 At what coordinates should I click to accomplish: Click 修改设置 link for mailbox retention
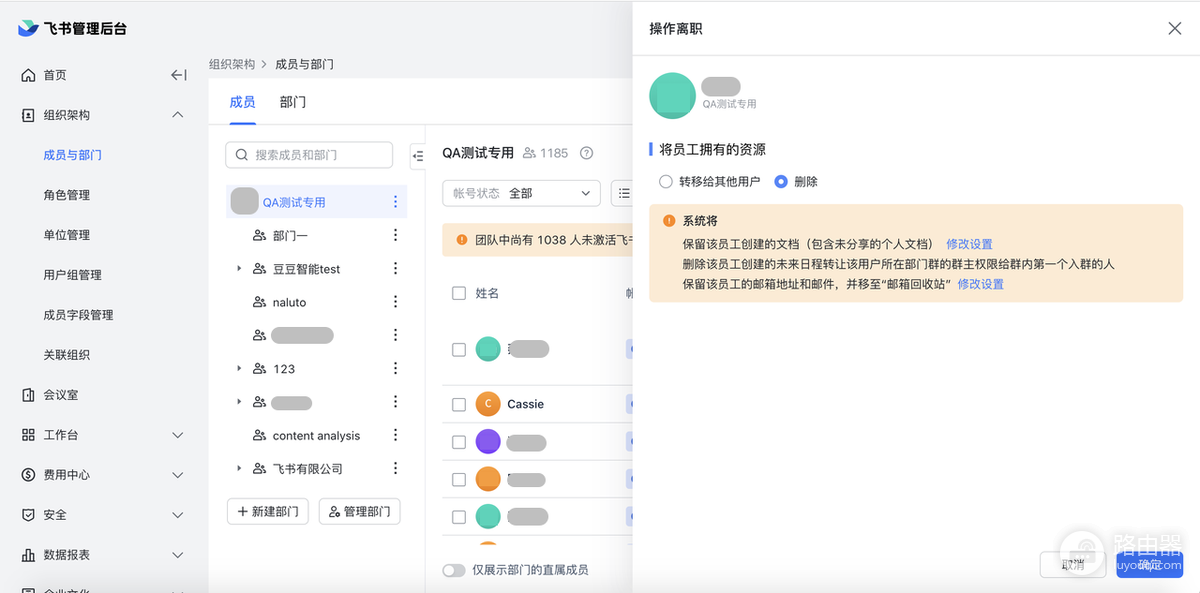[x=980, y=284]
